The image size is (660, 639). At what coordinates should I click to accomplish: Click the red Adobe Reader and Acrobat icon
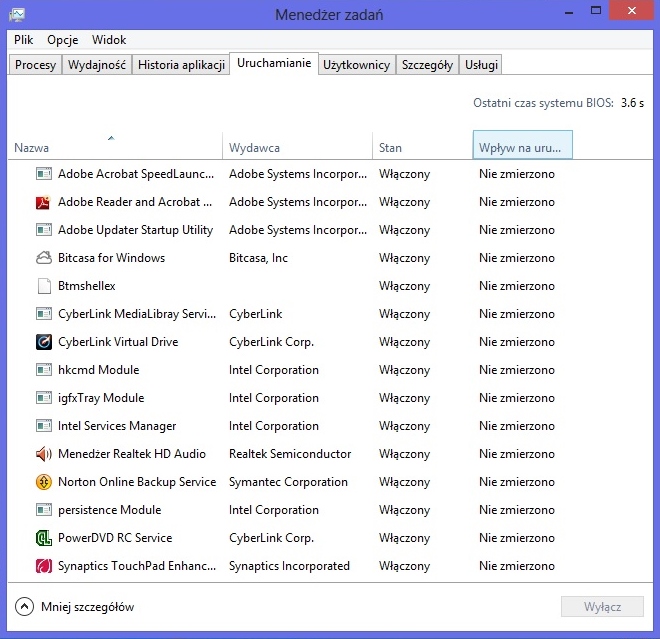pyautogui.click(x=44, y=202)
